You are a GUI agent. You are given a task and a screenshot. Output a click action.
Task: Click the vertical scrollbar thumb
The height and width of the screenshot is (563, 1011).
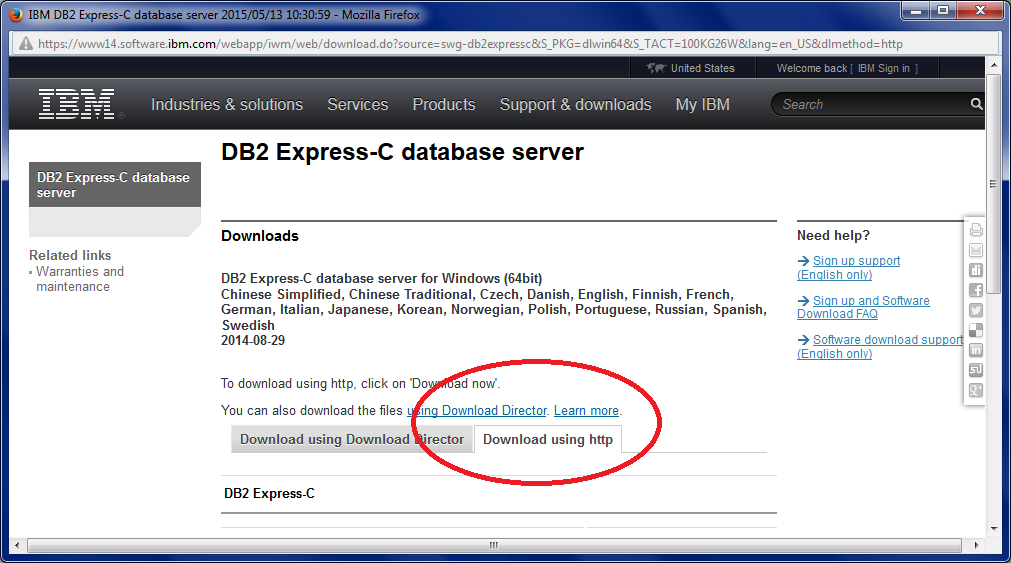[x=994, y=184]
